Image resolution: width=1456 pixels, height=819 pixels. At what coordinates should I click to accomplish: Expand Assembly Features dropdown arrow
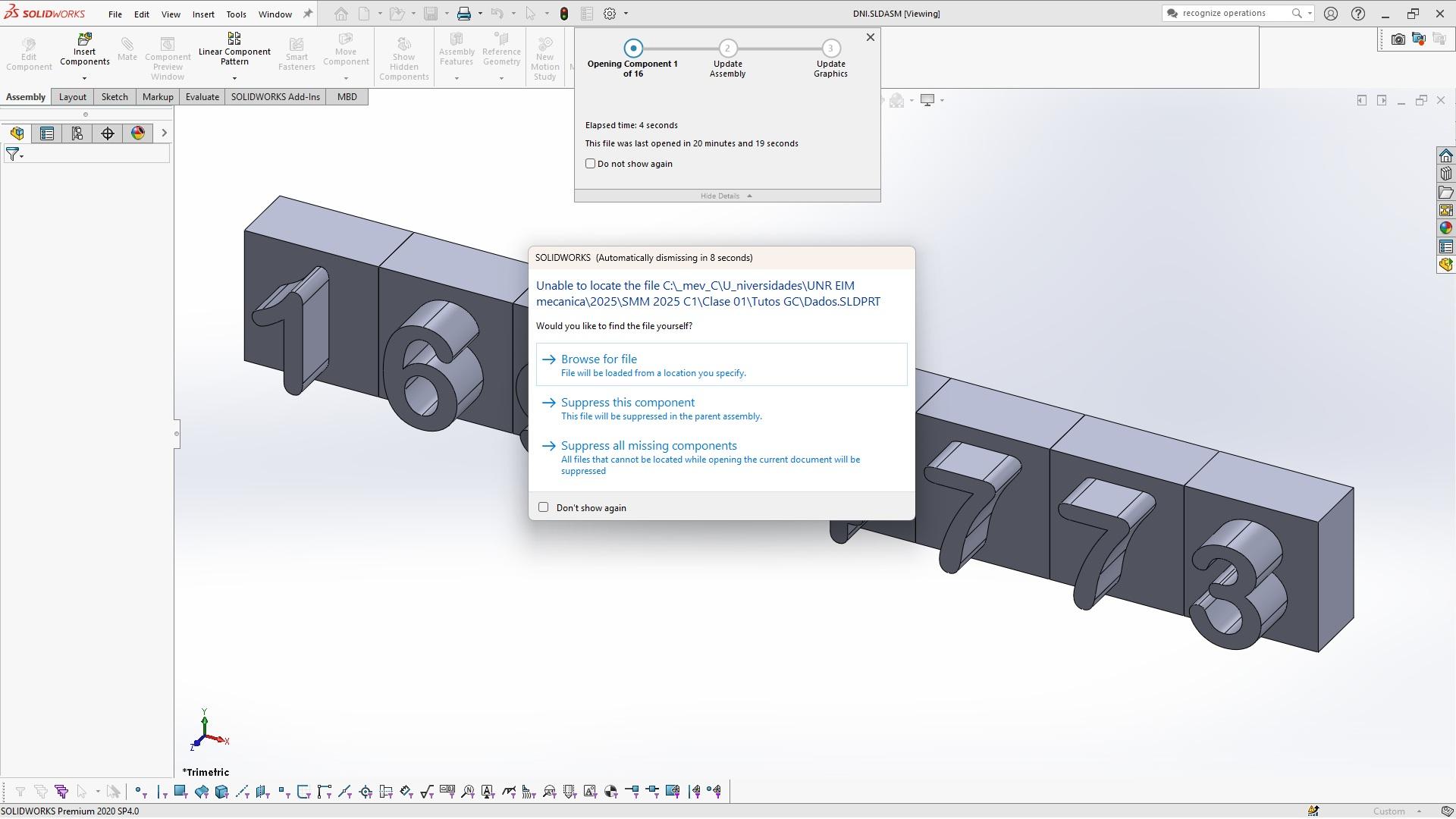tap(457, 78)
